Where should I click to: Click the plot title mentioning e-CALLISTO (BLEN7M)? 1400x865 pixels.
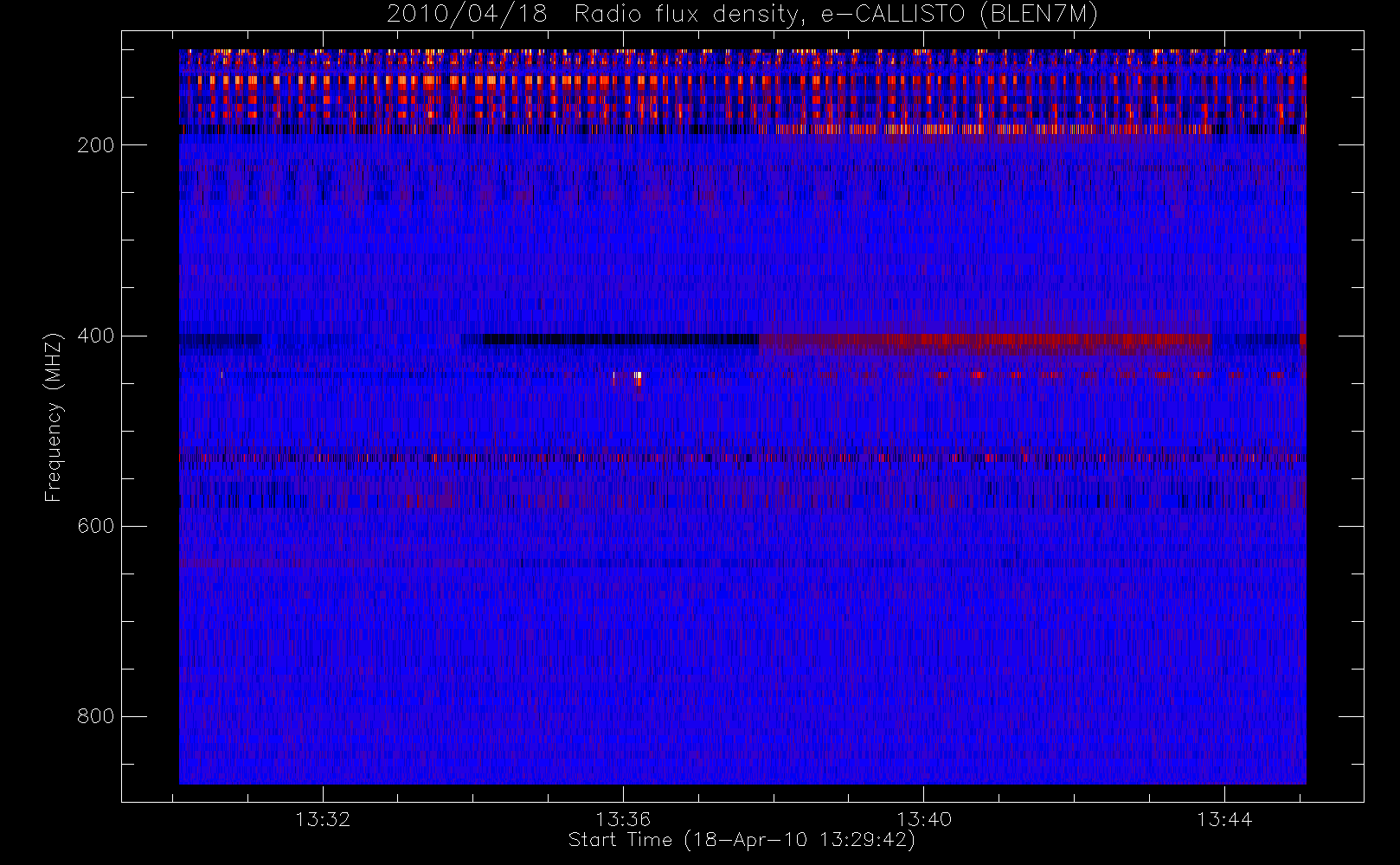(742, 15)
